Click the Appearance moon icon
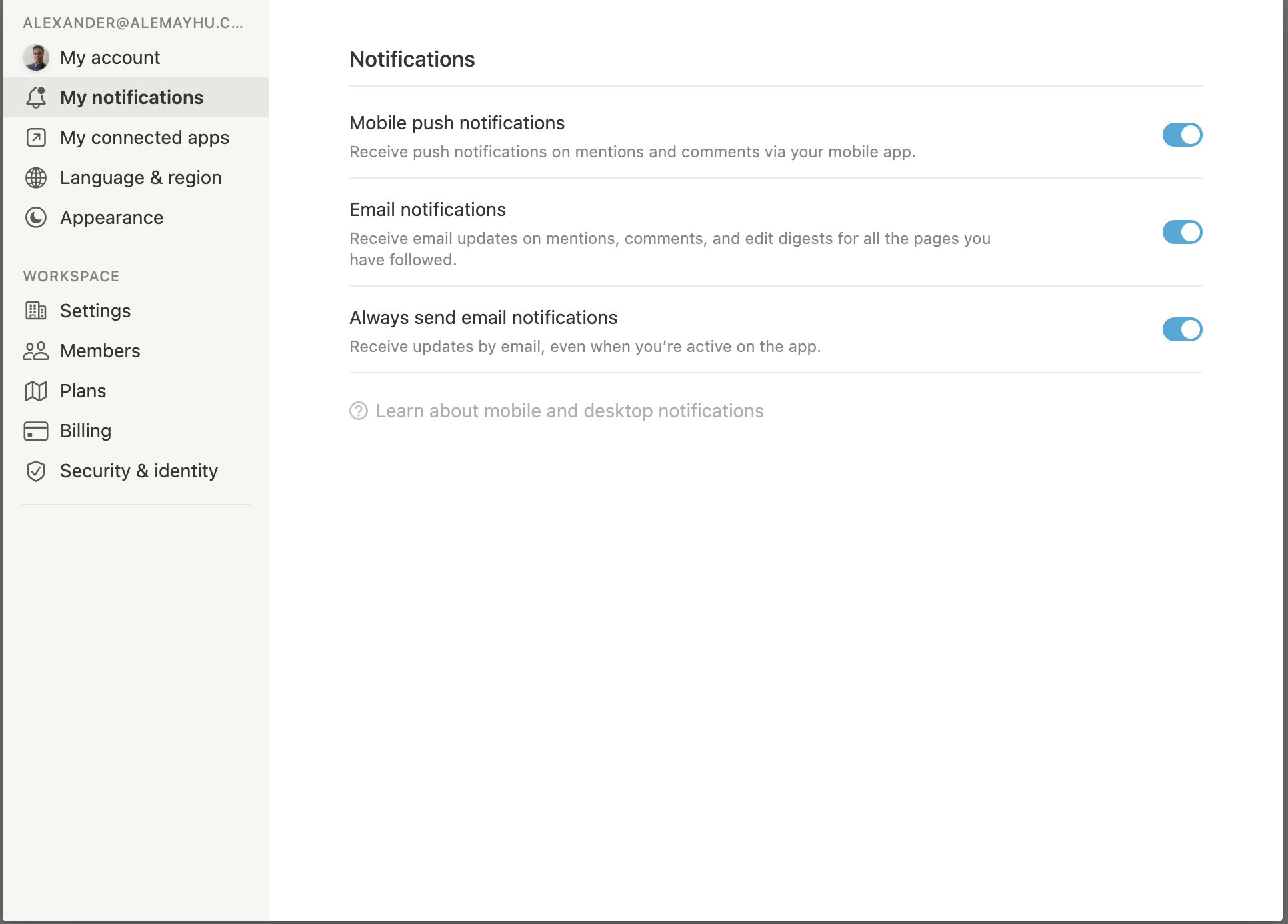1288x924 pixels. click(36, 217)
